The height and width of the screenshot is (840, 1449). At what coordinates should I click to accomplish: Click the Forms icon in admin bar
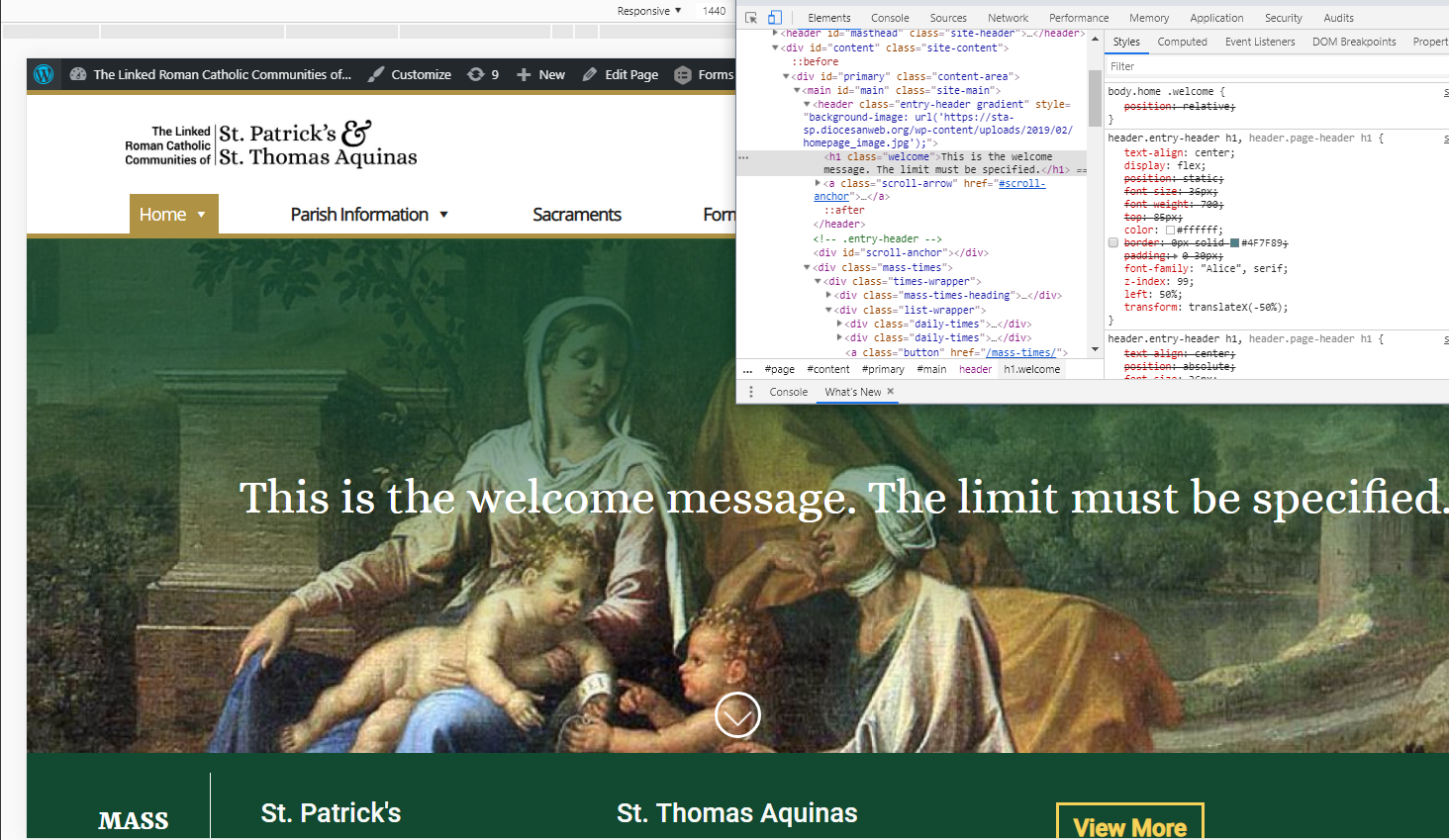point(683,74)
